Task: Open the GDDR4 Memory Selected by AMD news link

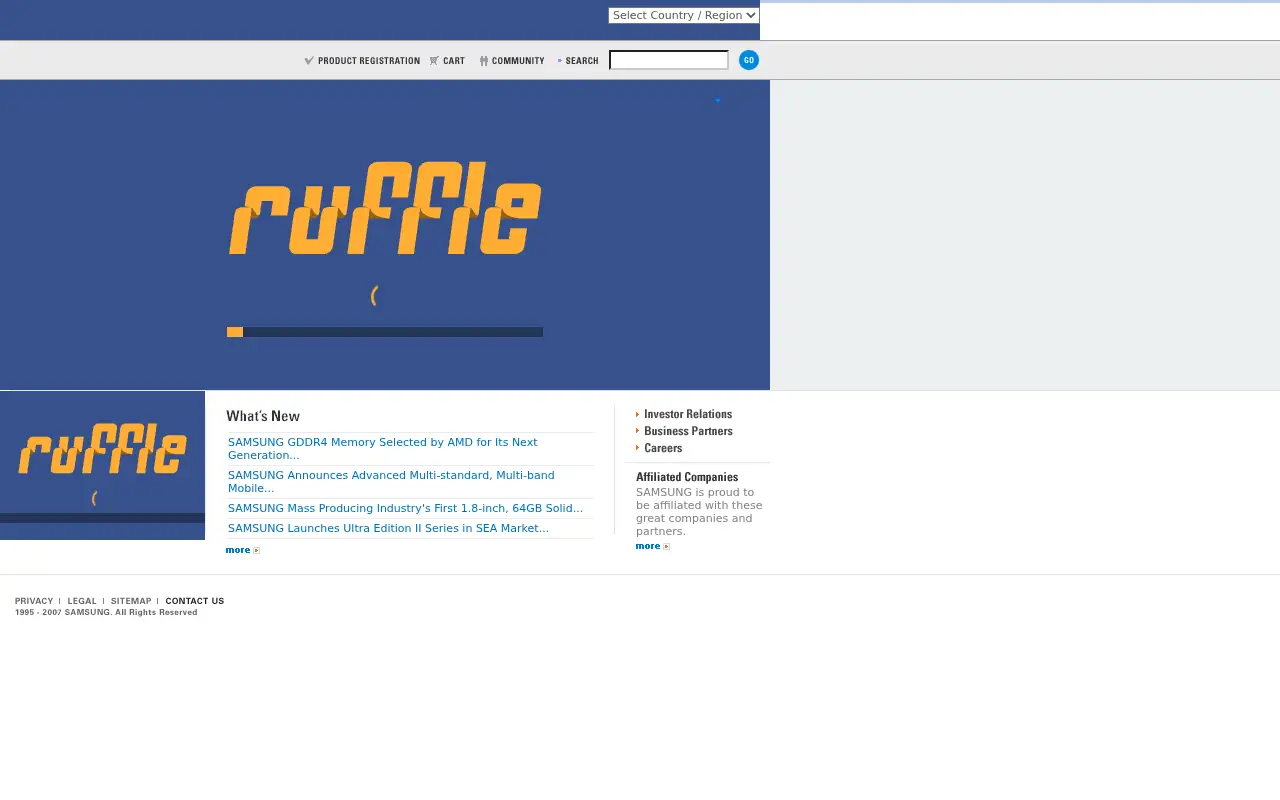Action: pos(383,448)
